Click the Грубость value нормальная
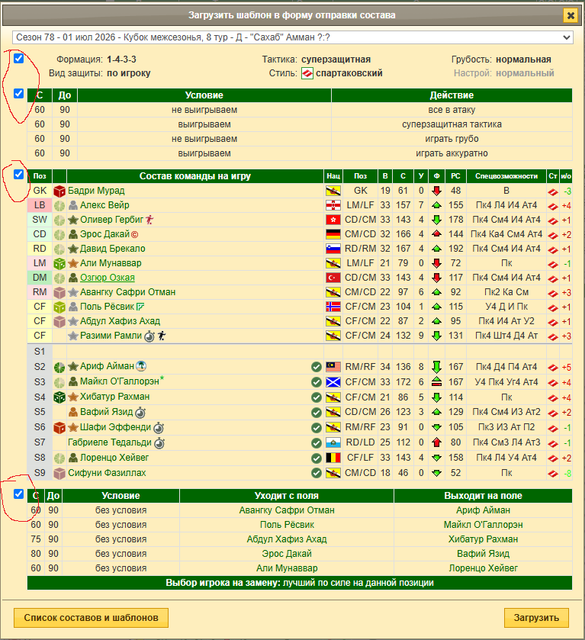The image size is (585, 640). (x=523, y=60)
